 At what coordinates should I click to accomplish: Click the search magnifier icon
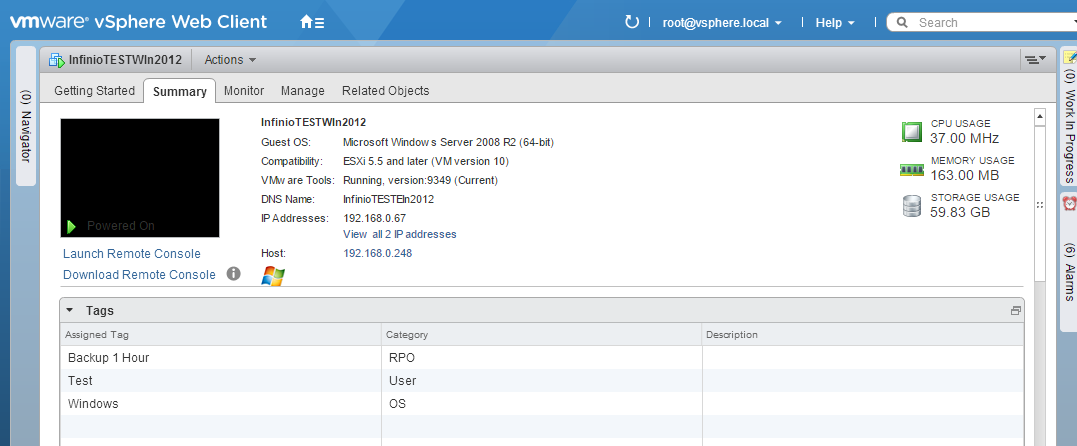[x=902, y=23]
